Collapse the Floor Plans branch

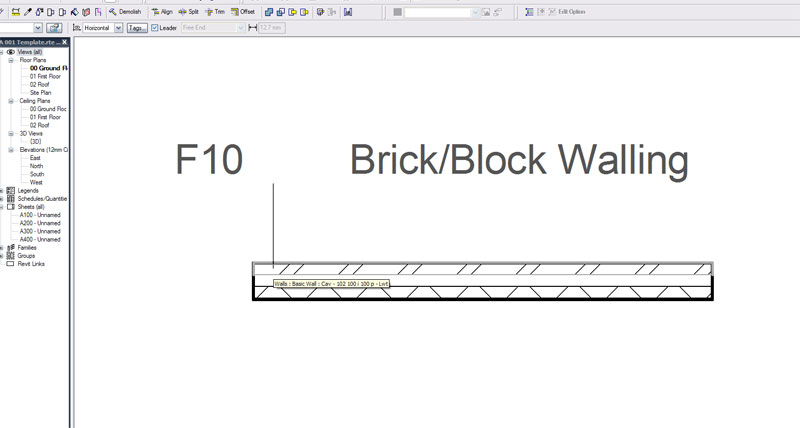11,60
